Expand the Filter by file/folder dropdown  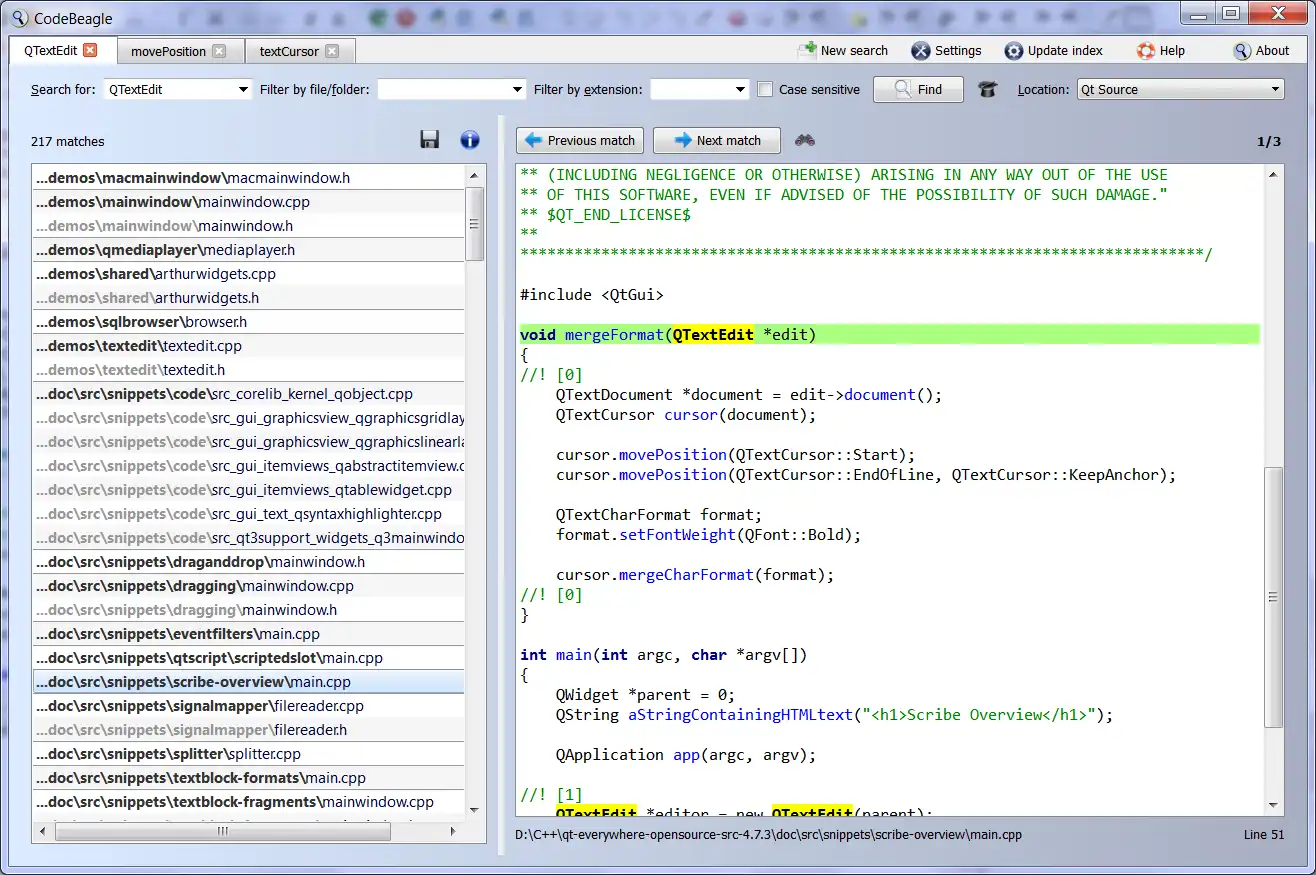pyautogui.click(x=517, y=89)
